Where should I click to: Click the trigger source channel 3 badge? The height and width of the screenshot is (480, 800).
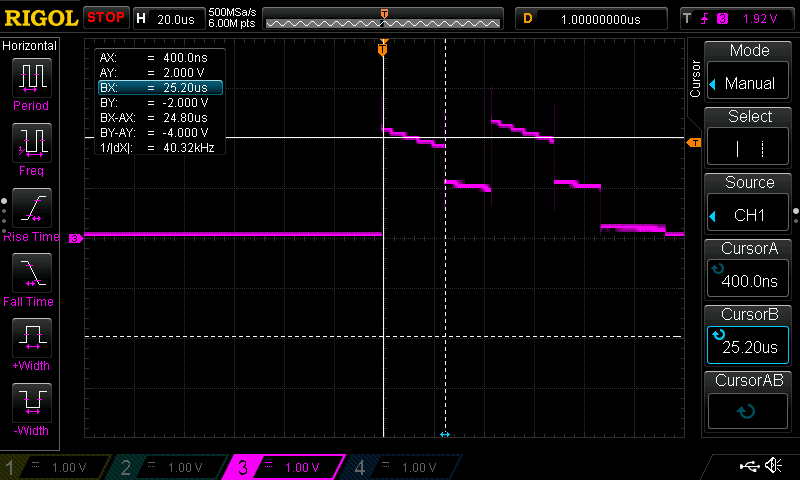click(722, 19)
